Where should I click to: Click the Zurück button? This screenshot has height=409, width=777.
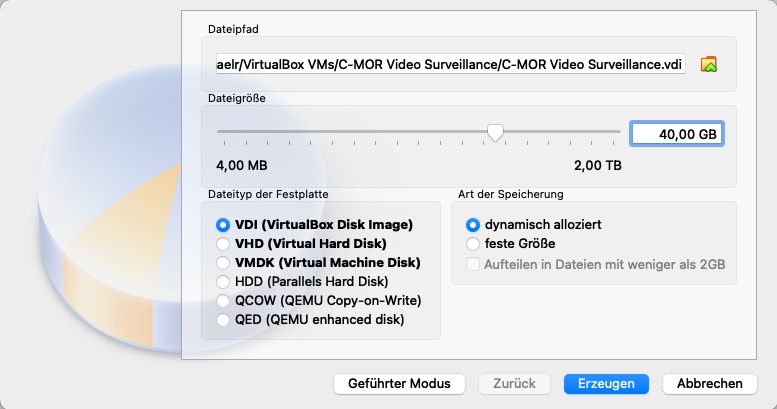pyautogui.click(x=515, y=384)
